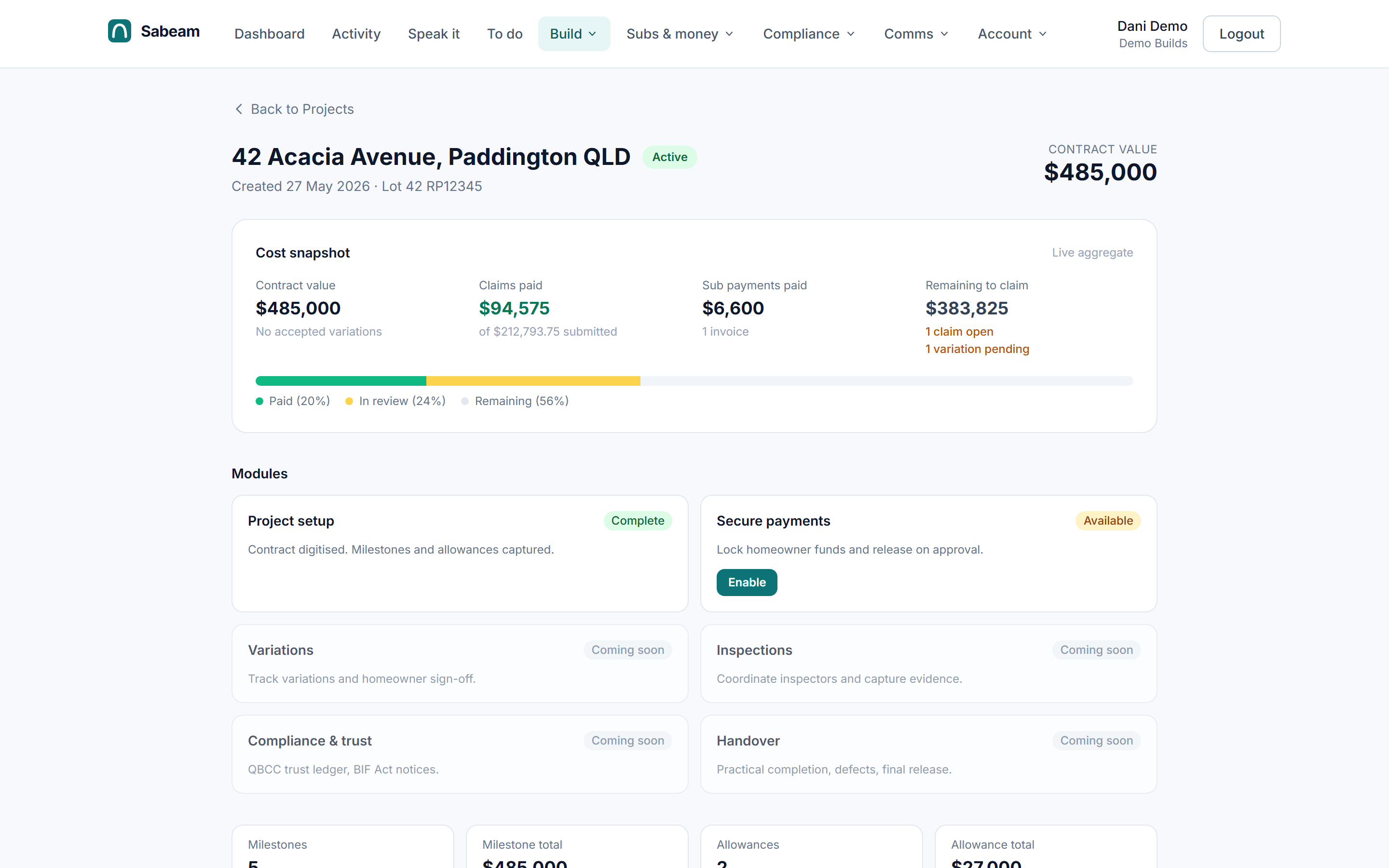Click 'Created 27 May 2026 · Lot 42 RP12345'
This screenshot has width=1389, height=868.
[x=356, y=187]
